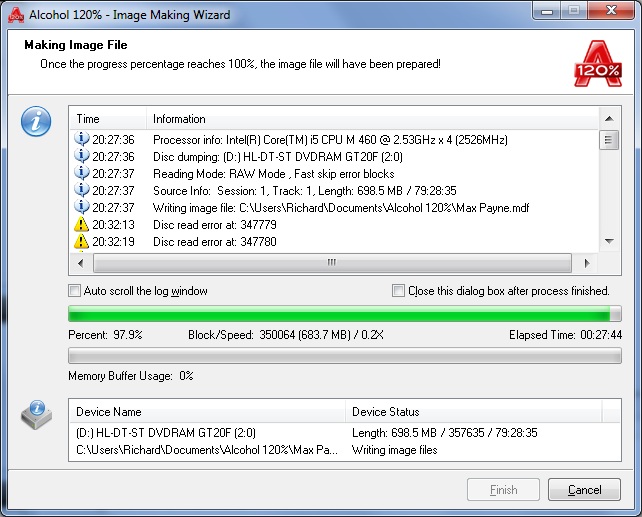Click info icon of Reading Mode row
This screenshot has width=642, height=517.
click(x=81, y=173)
